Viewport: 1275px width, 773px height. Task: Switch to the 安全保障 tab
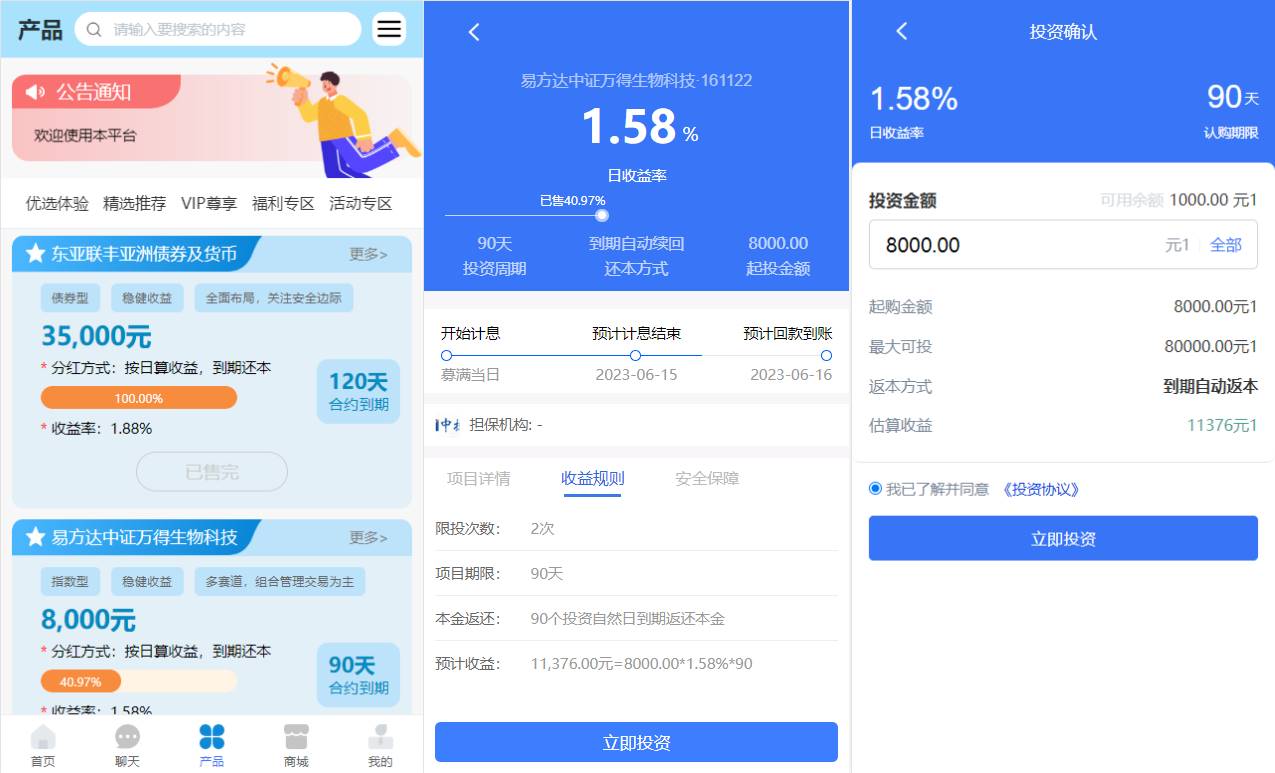point(707,479)
